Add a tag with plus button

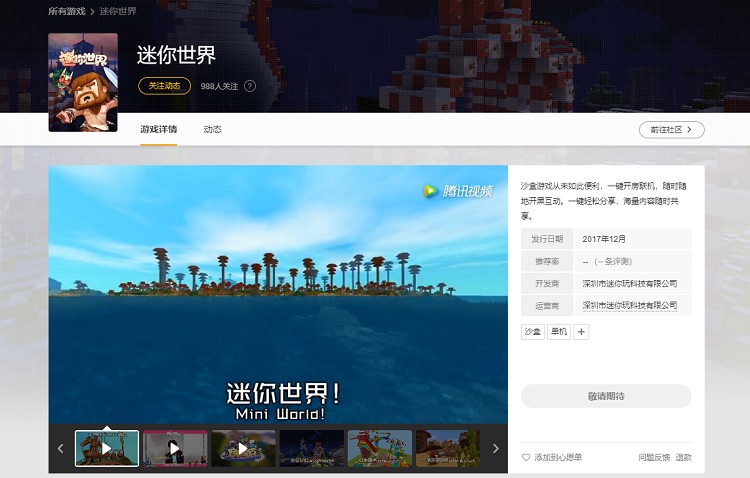point(581,332)
